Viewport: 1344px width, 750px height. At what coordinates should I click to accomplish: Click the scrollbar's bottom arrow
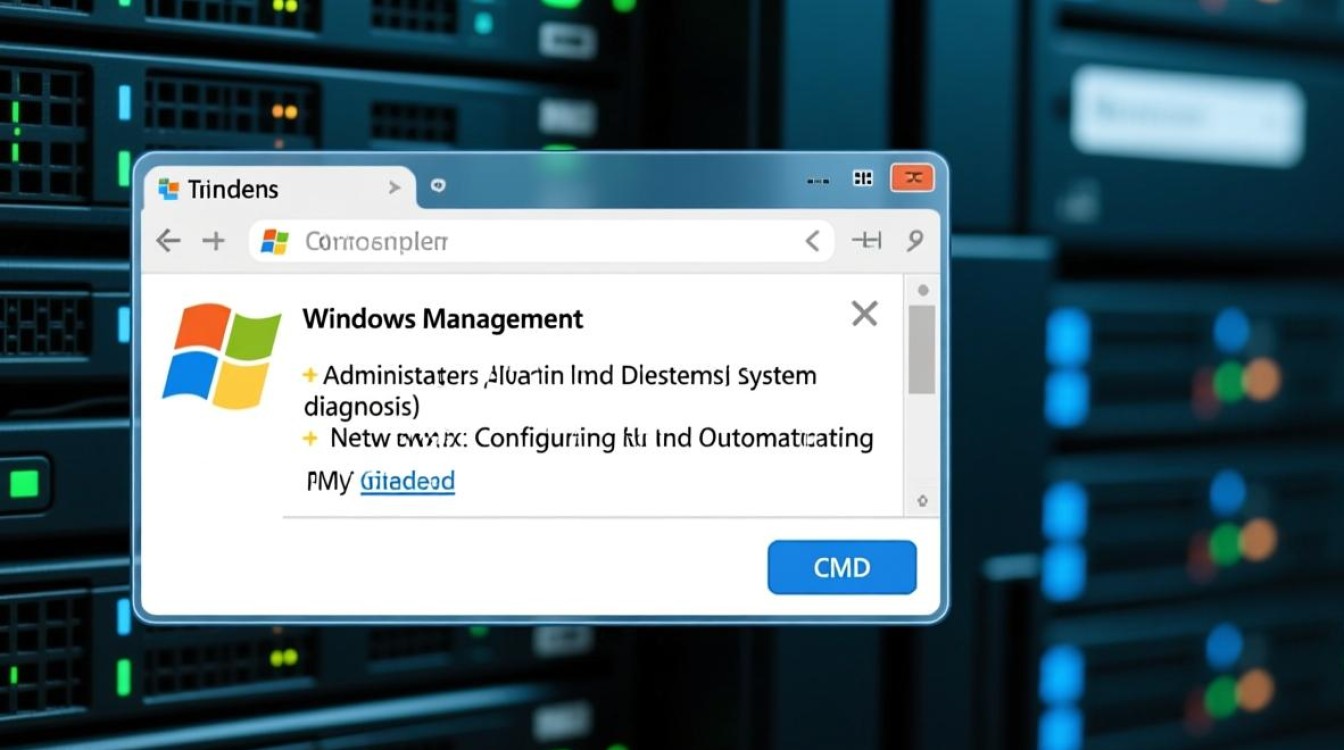pos(922,500)
